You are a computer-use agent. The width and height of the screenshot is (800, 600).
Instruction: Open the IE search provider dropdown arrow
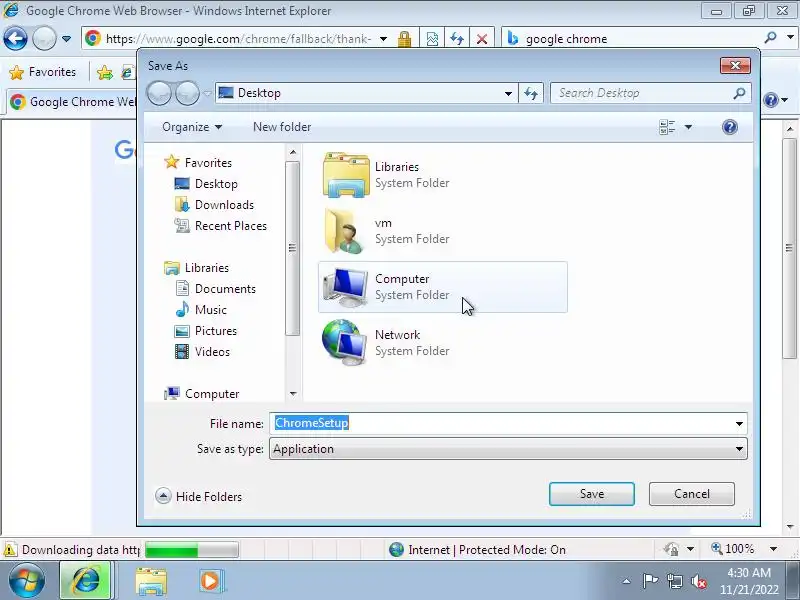(x=790, y=37)
